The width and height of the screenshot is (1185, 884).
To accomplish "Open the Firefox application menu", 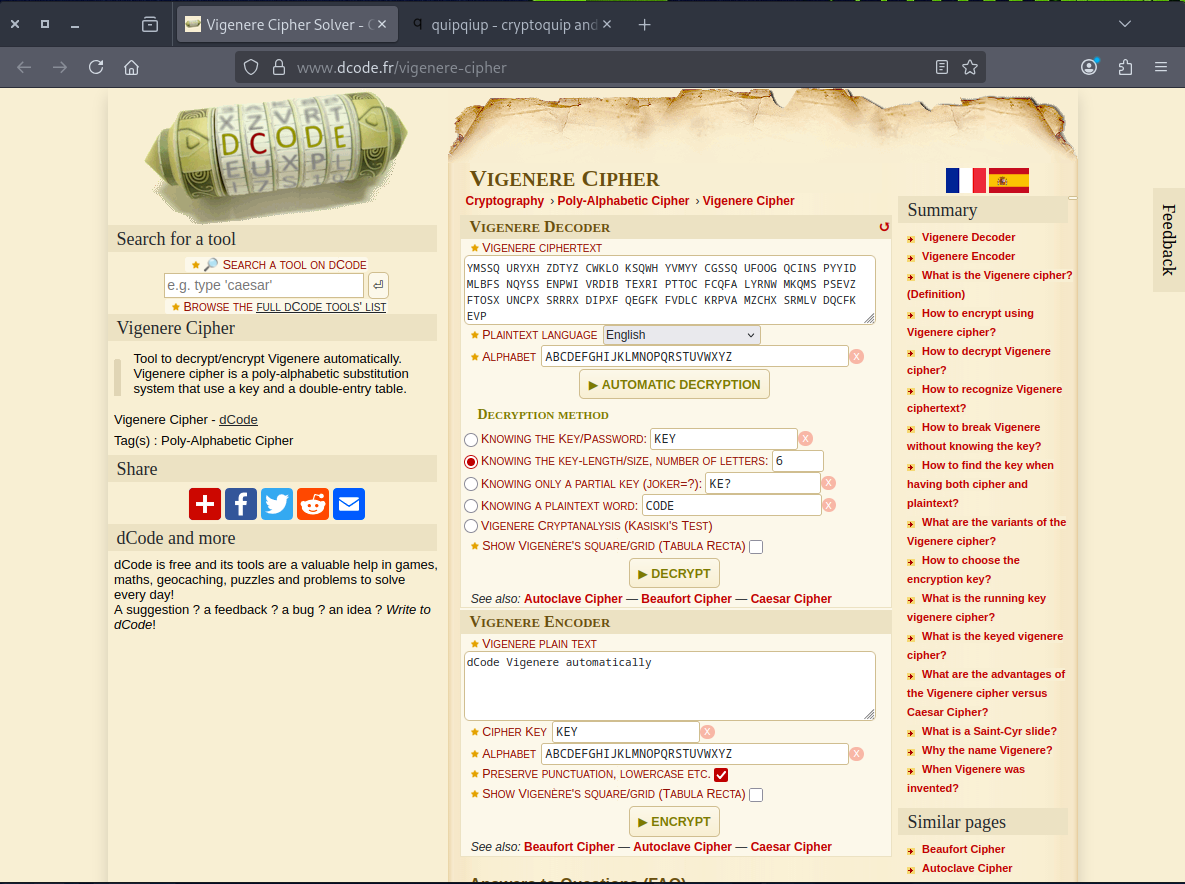I will 1161,67.
